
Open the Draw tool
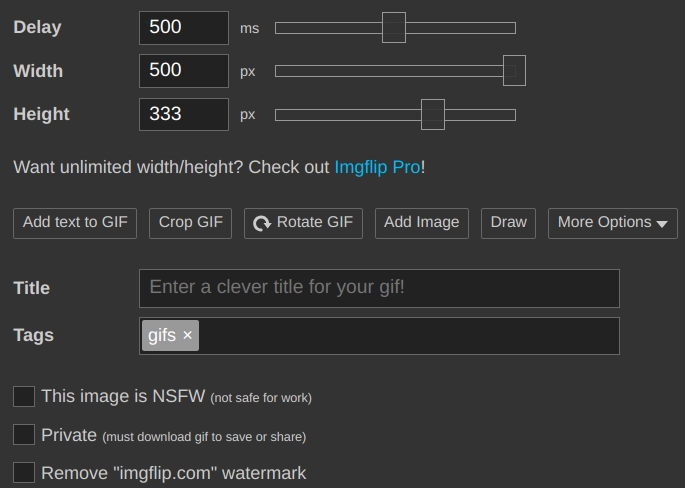508,223
